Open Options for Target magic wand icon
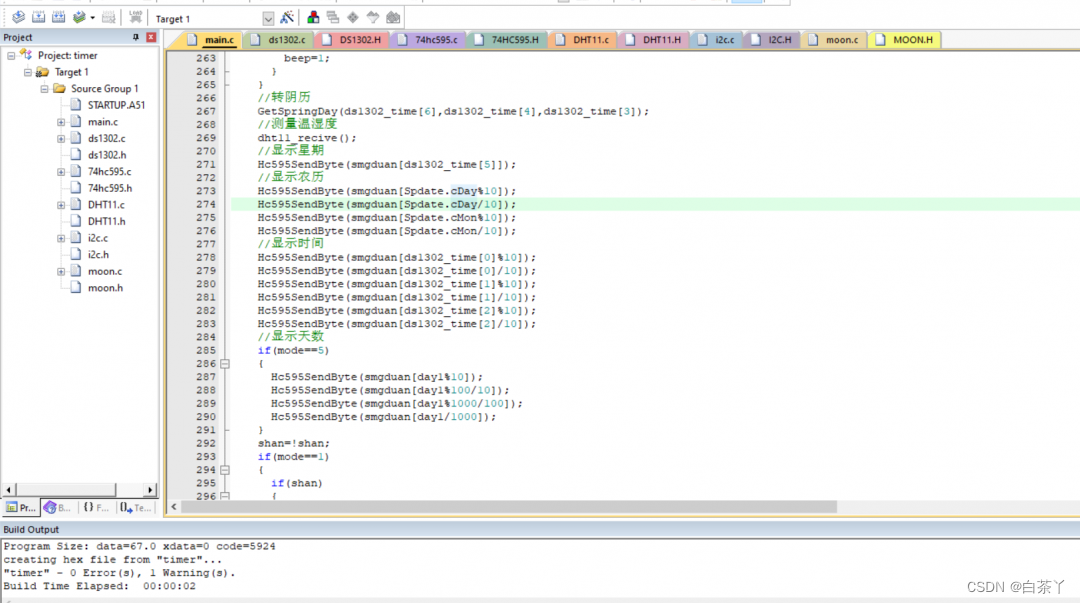The height and width of the screenshot is (603, 1080). pos(287,18)
